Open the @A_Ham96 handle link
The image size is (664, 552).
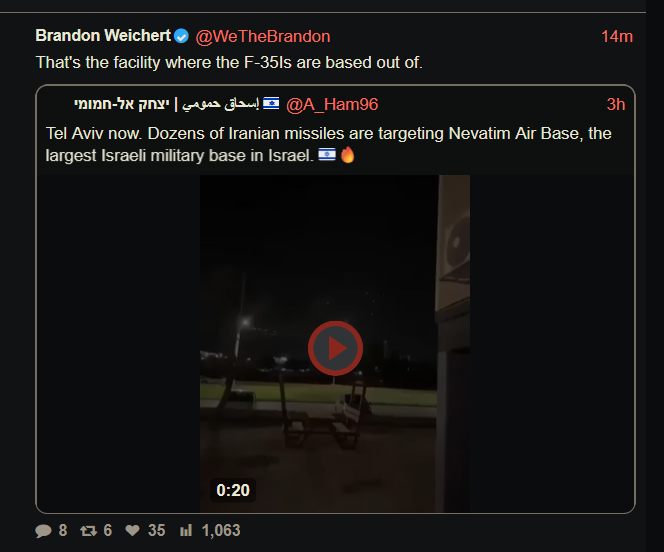[x=332, y=104]
